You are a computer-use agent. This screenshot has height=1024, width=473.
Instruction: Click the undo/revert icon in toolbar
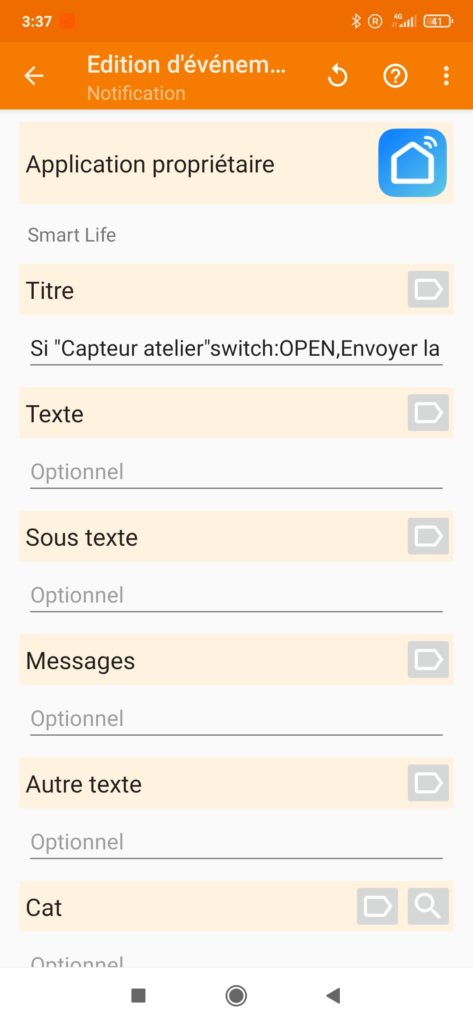337,76
